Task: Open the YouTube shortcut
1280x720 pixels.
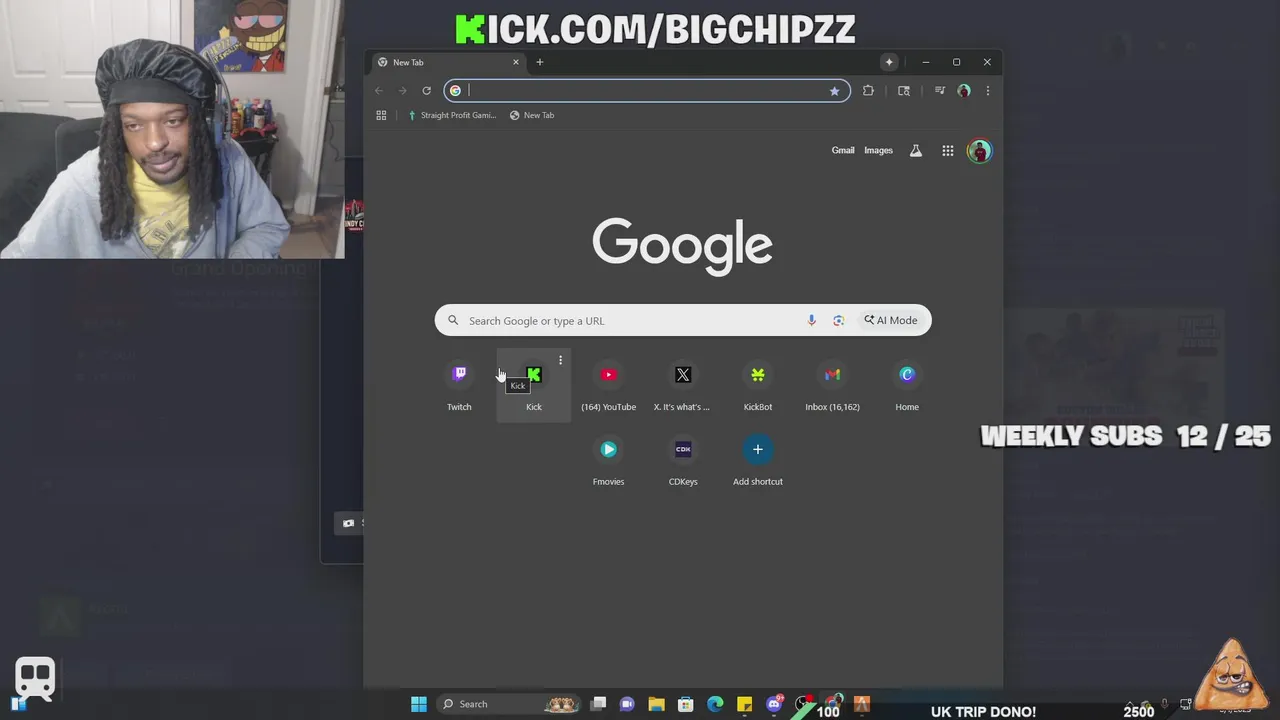Action: point(608,385)
